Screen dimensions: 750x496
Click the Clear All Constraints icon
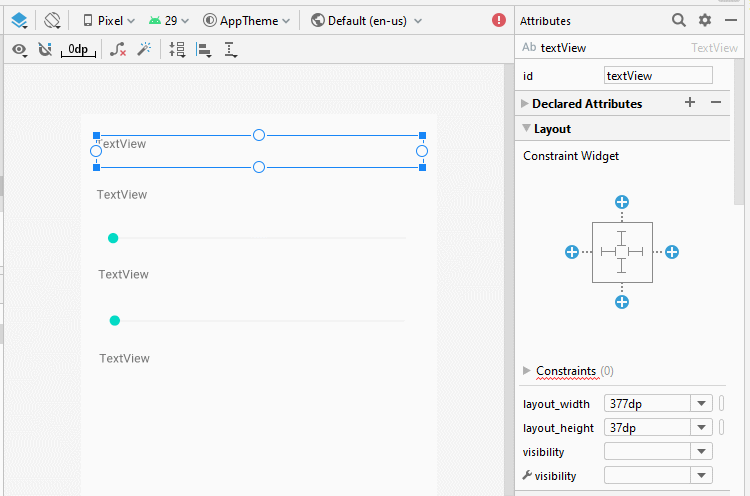(118, 49)
